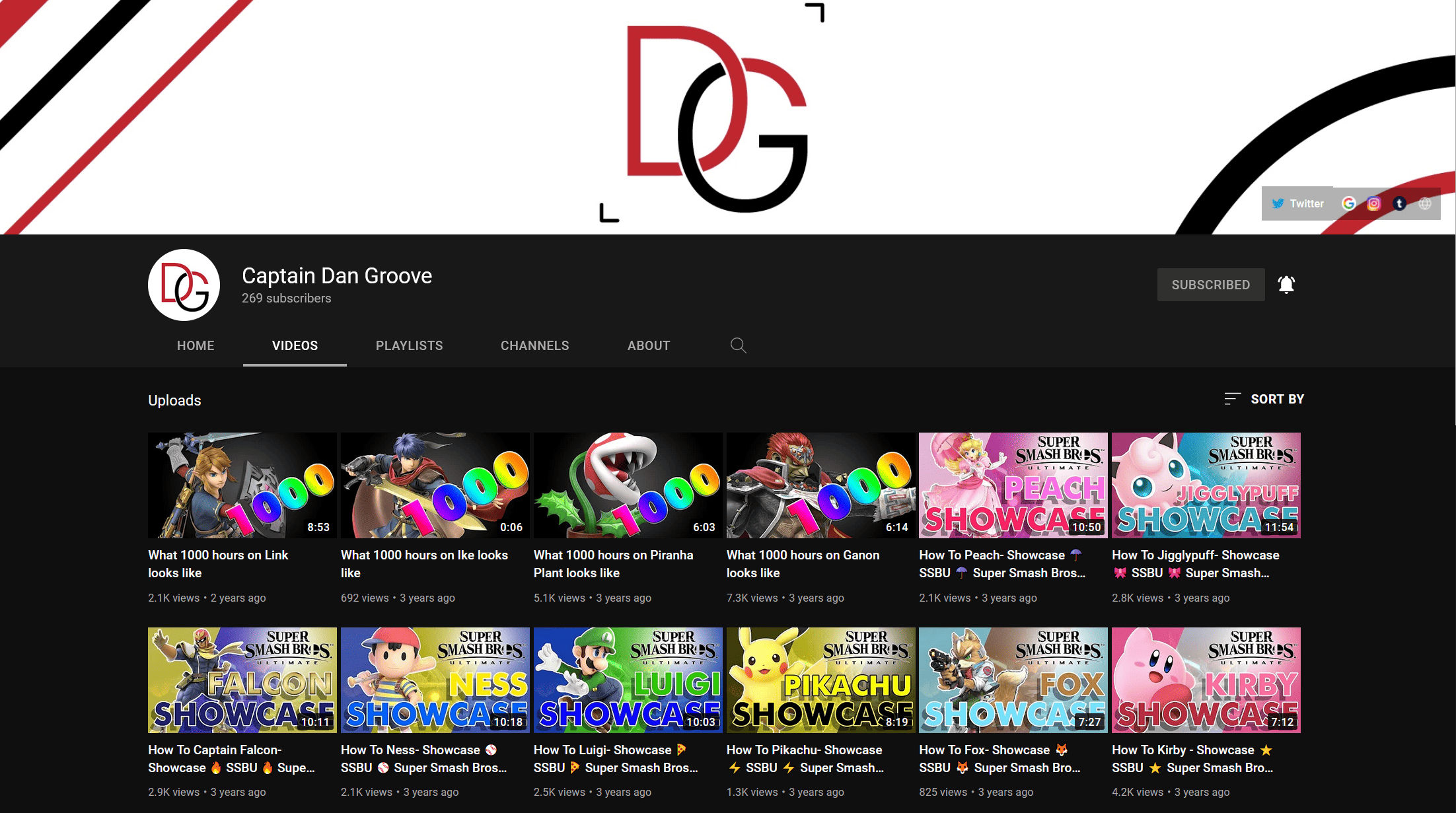Open the SORT BY dropdown
Screen dimensions: 1456x813
click(x=1264, y=399)
